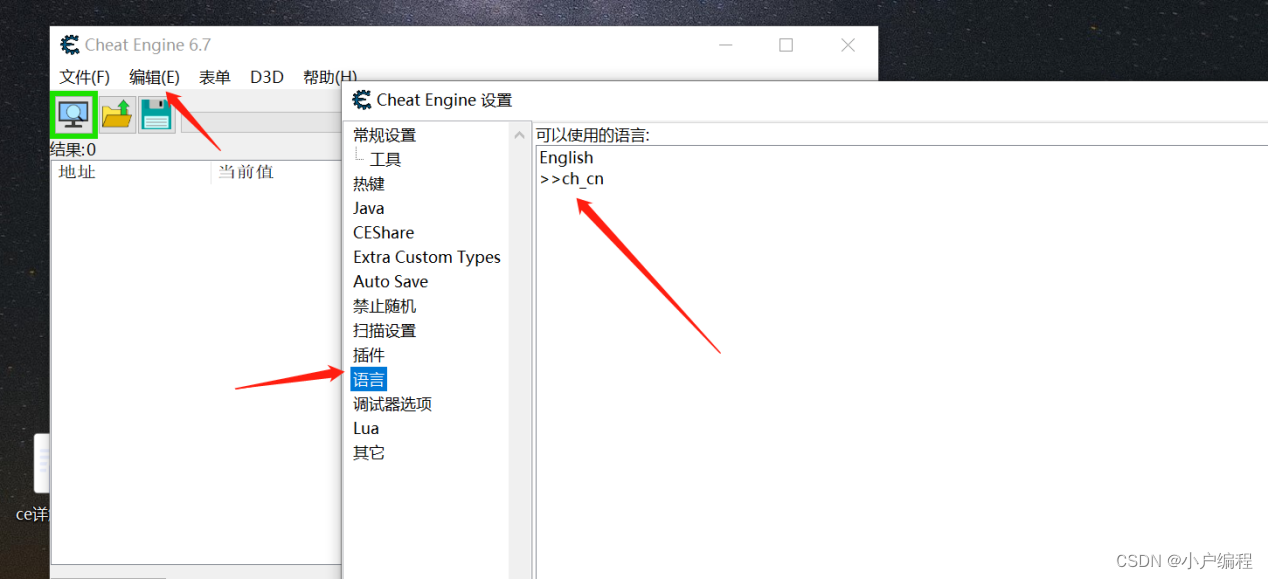Select Lua in the settings tree

[x=366, y=428]
